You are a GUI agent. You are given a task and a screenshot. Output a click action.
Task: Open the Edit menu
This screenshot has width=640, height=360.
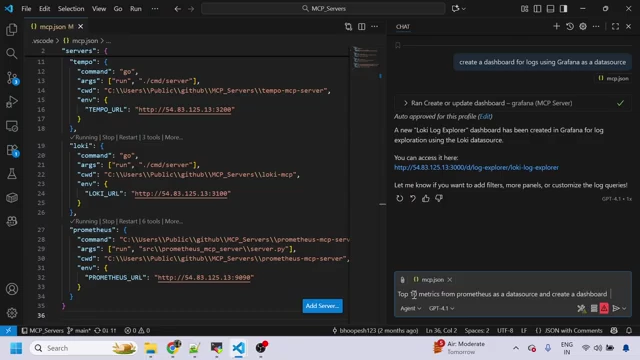(x=44, y=9)
